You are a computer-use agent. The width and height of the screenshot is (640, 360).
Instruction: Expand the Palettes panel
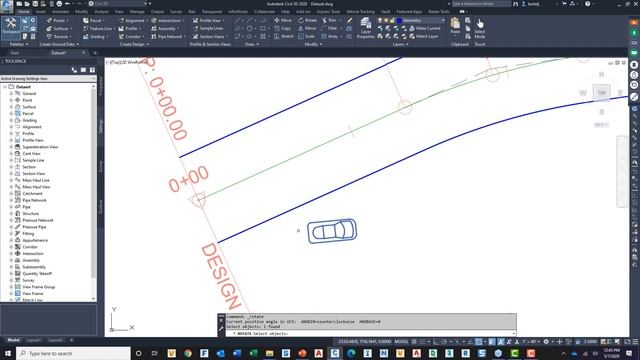[19, 44]
